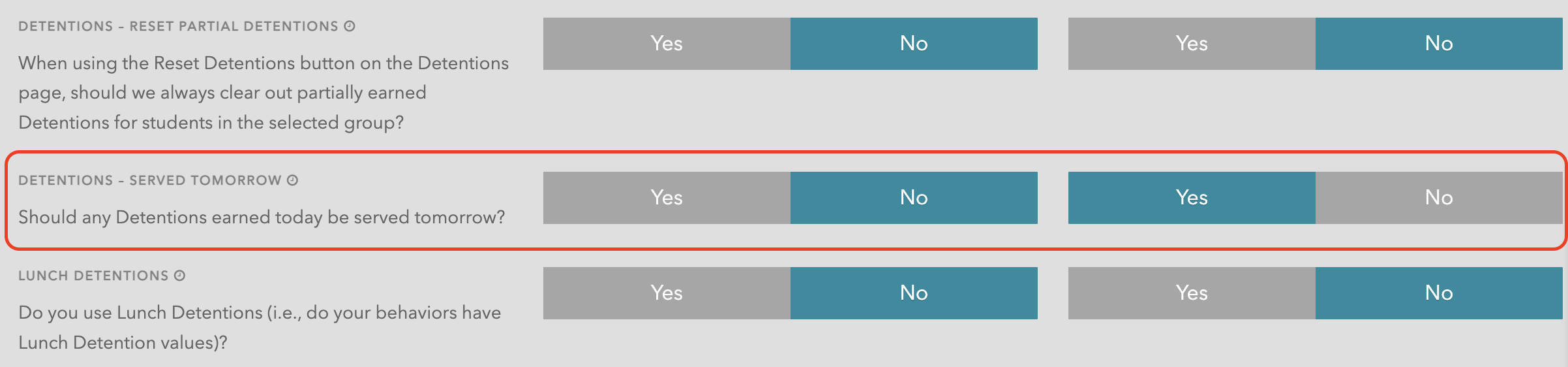Pick No in right Reset Partial Detentions group

(1439, 44)
